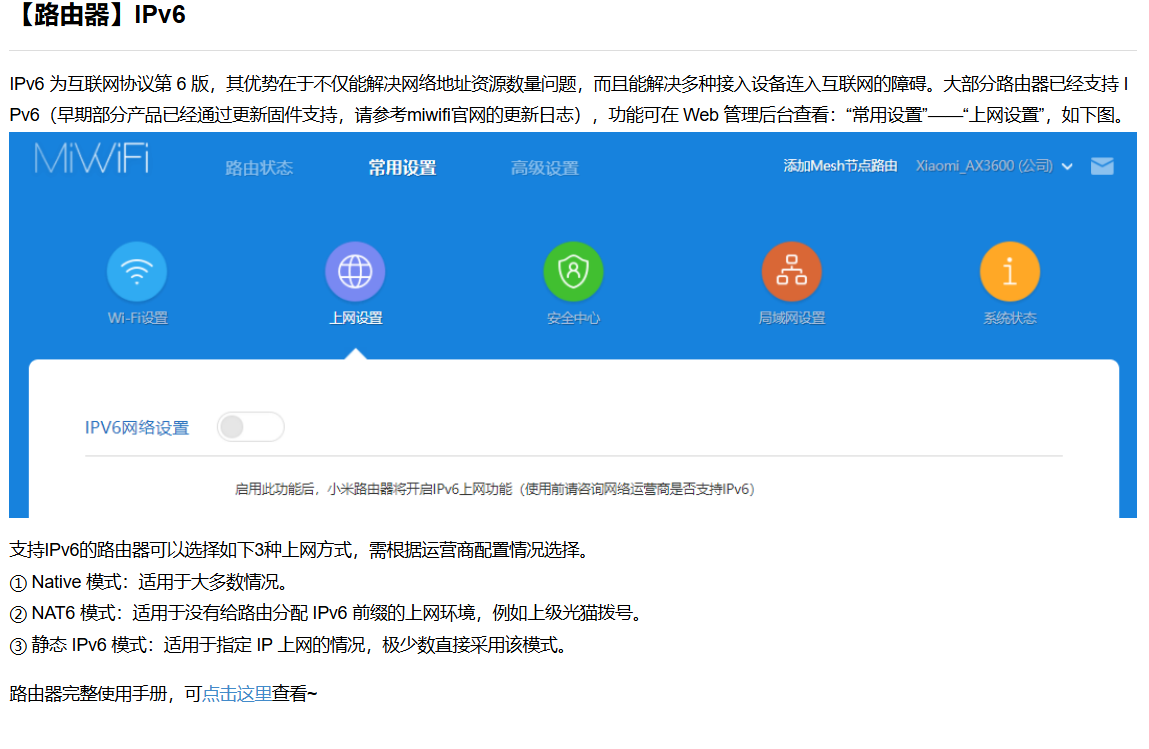Open the router name dropdown chevron
The height and width of the screenshot is (749, 1149).
[1067, 168]
